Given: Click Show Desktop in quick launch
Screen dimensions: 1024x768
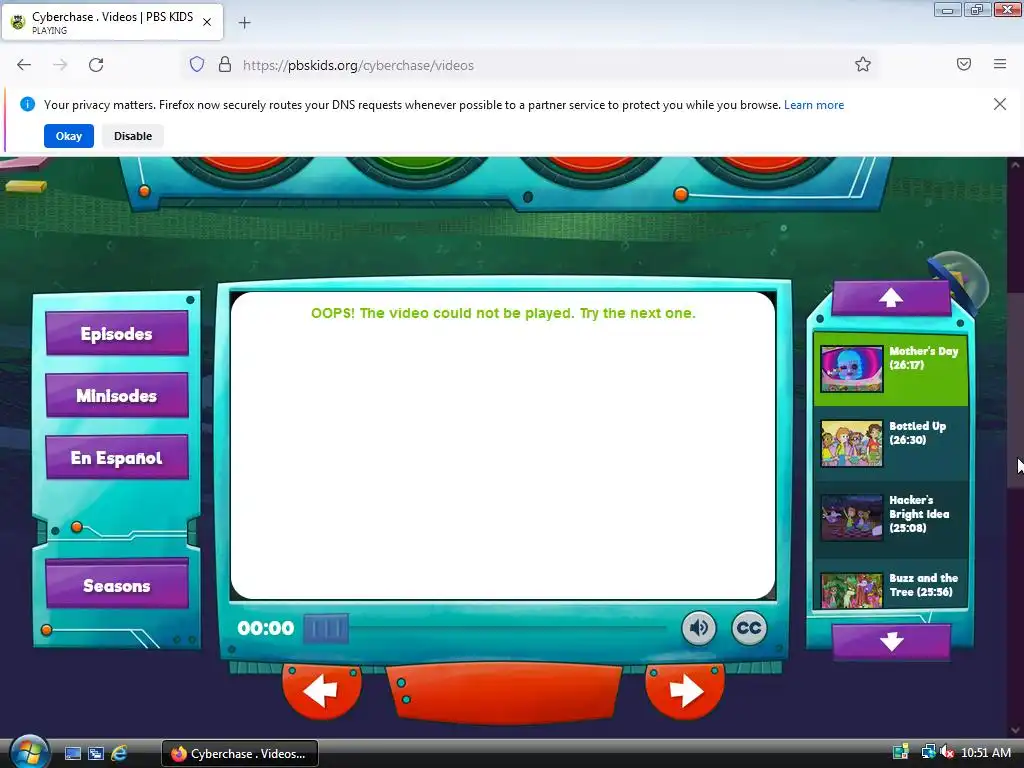Looking at the screenshot, I should click(x=72, y=754).
